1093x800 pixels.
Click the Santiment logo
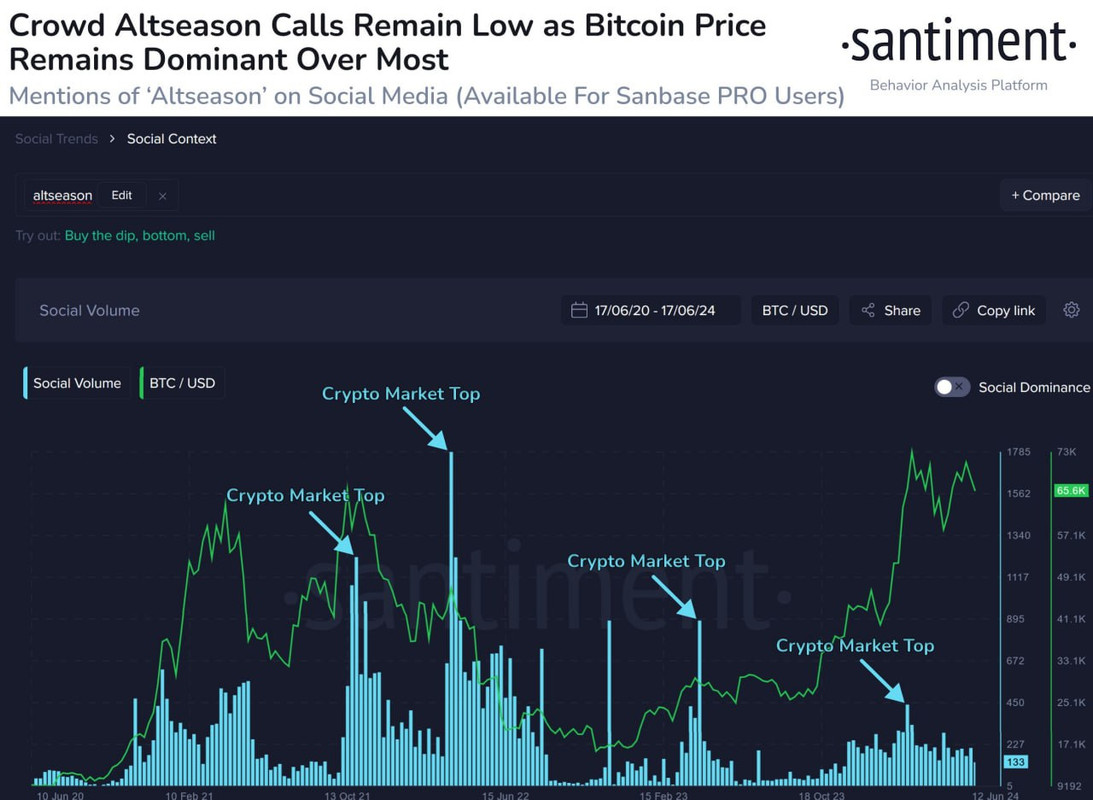click(x=958, y=43)
